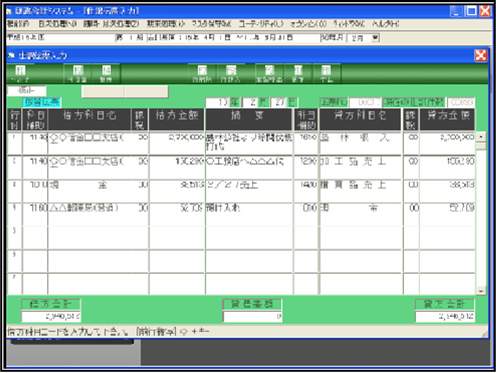The width and height of the screenshot is (496, 373).
Task: Click the ヘルプ icon in the green toolbar
Action: [20, 74]
